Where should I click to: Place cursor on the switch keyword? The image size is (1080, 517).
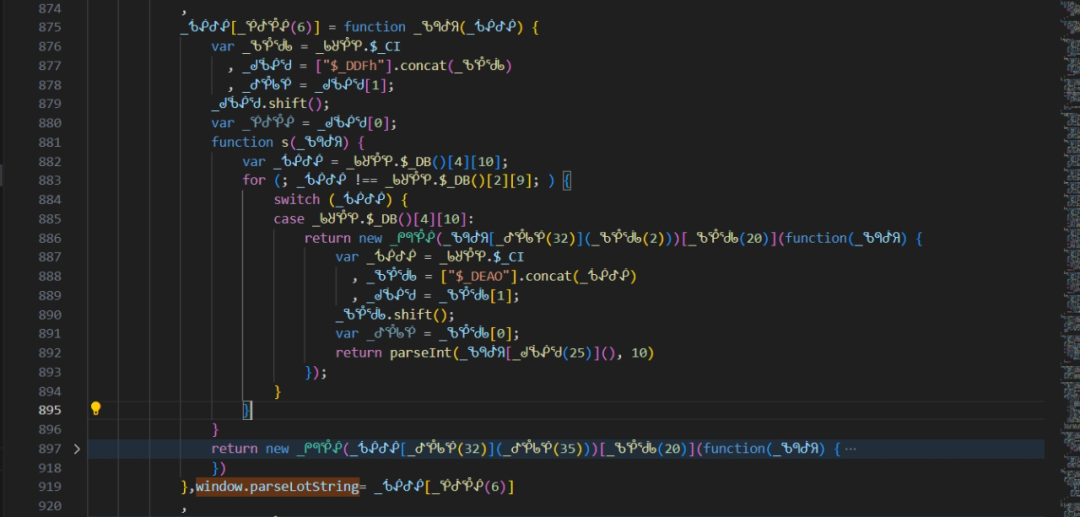click(x=297, y=199)
